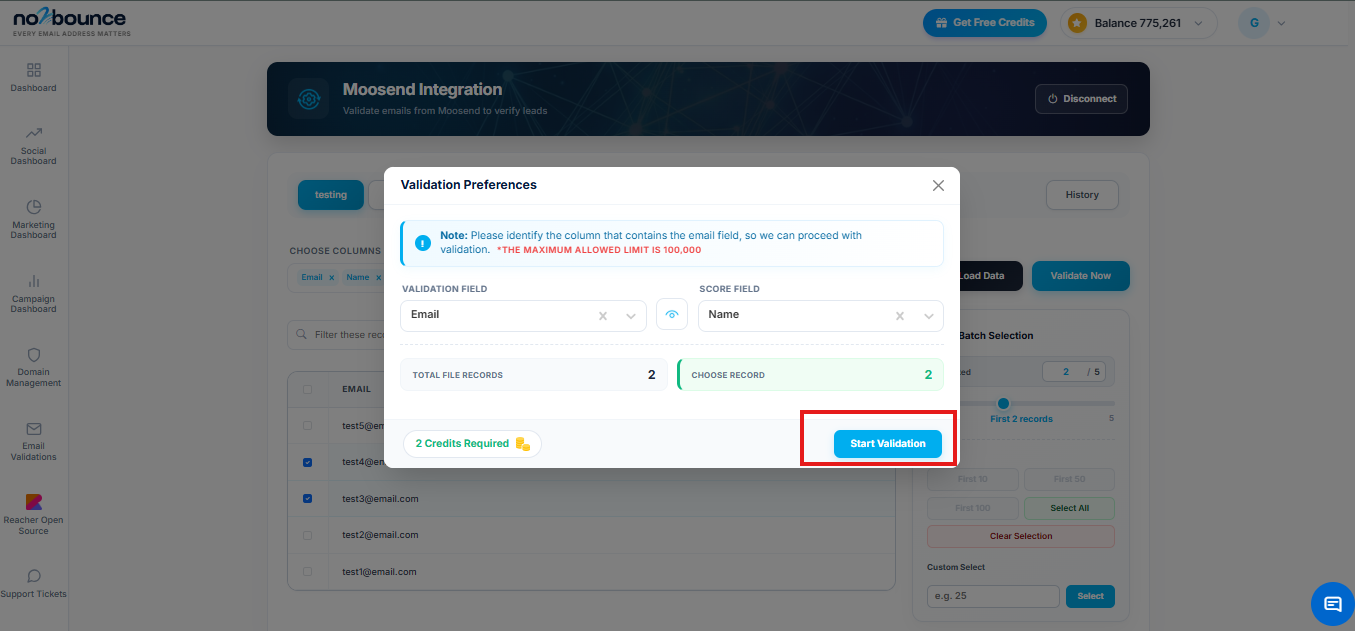Click the blue info icon in the note

pyautogui.click(x=422, y=243)
